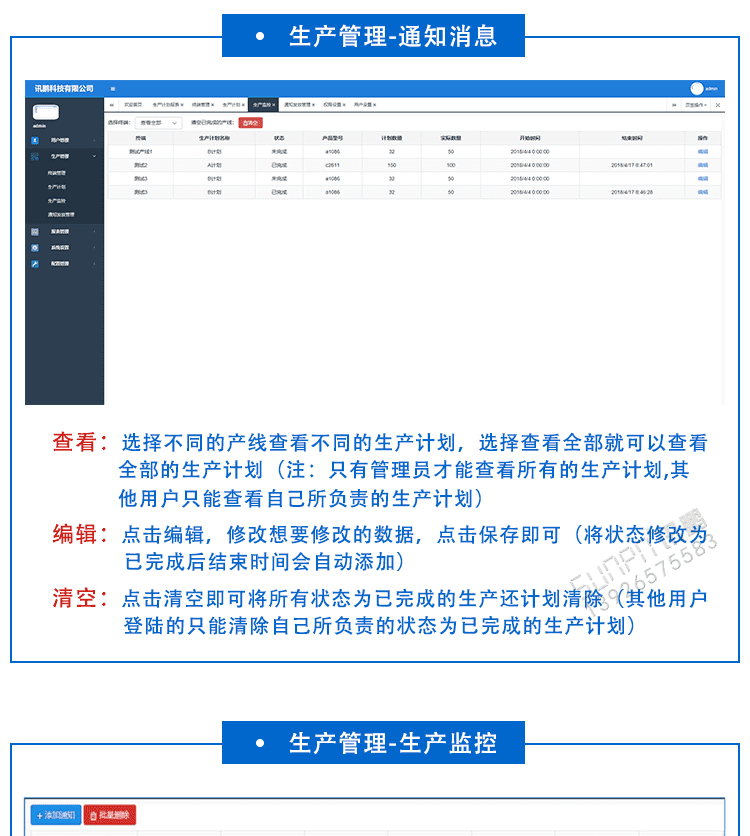
Task: Click the 配置管理 wrench icon
Action: click(34, 264)
